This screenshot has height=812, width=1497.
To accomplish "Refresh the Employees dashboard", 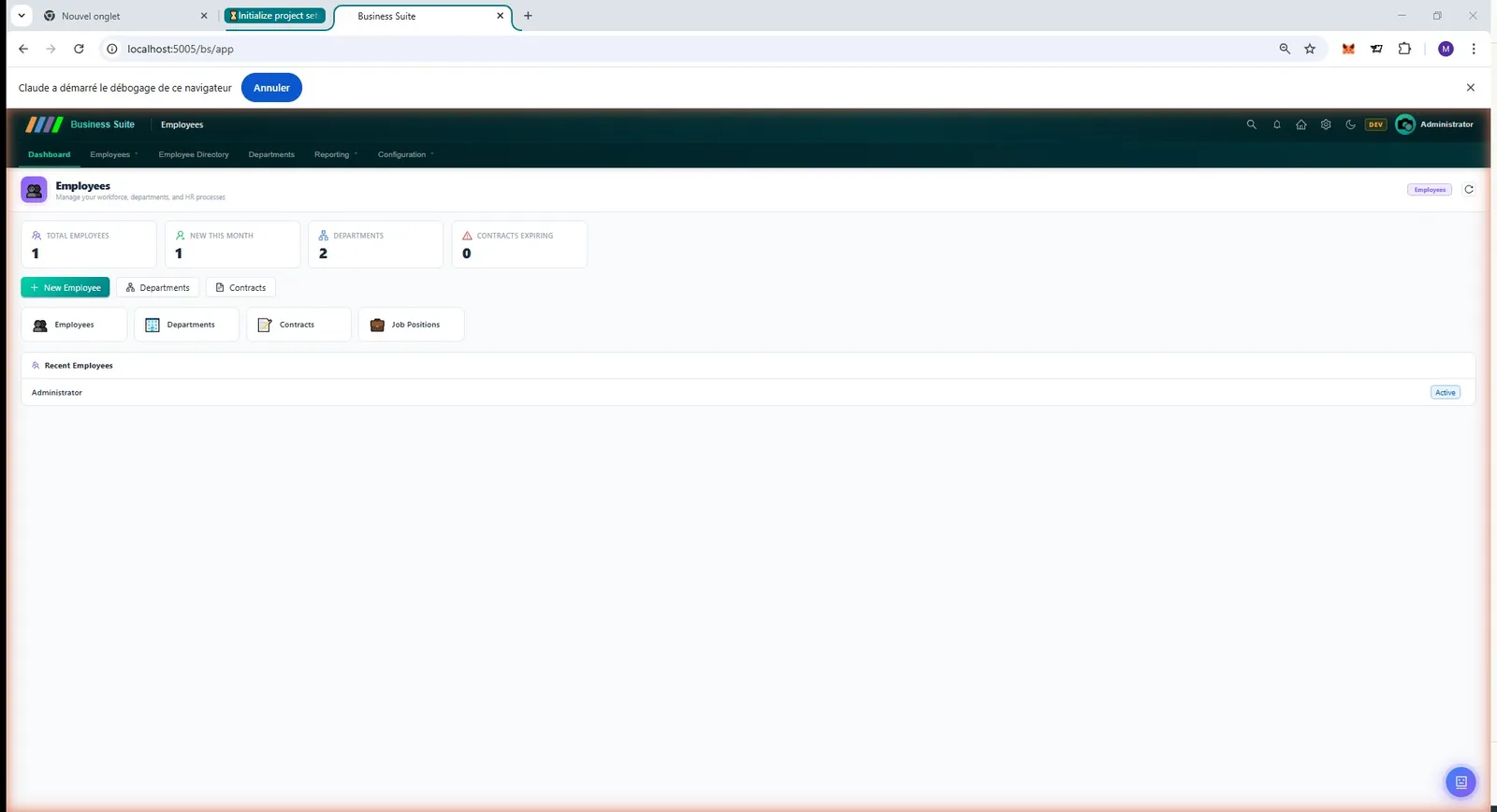I will point(1469,189).
